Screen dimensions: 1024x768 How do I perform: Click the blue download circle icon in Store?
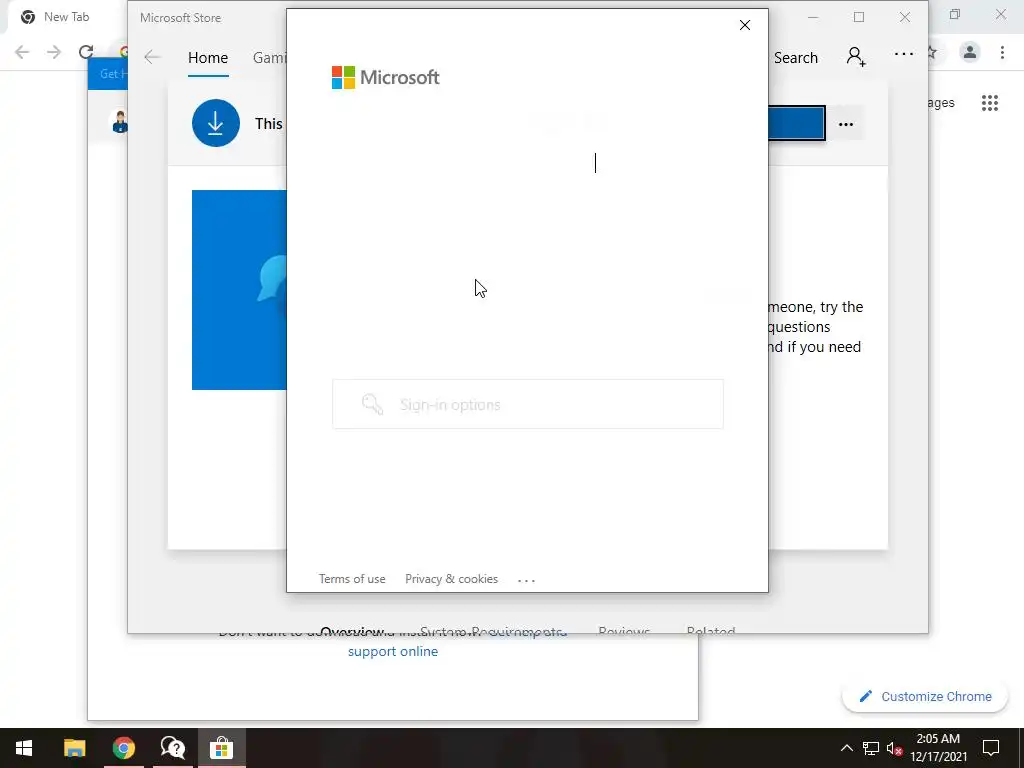(216, 123)
